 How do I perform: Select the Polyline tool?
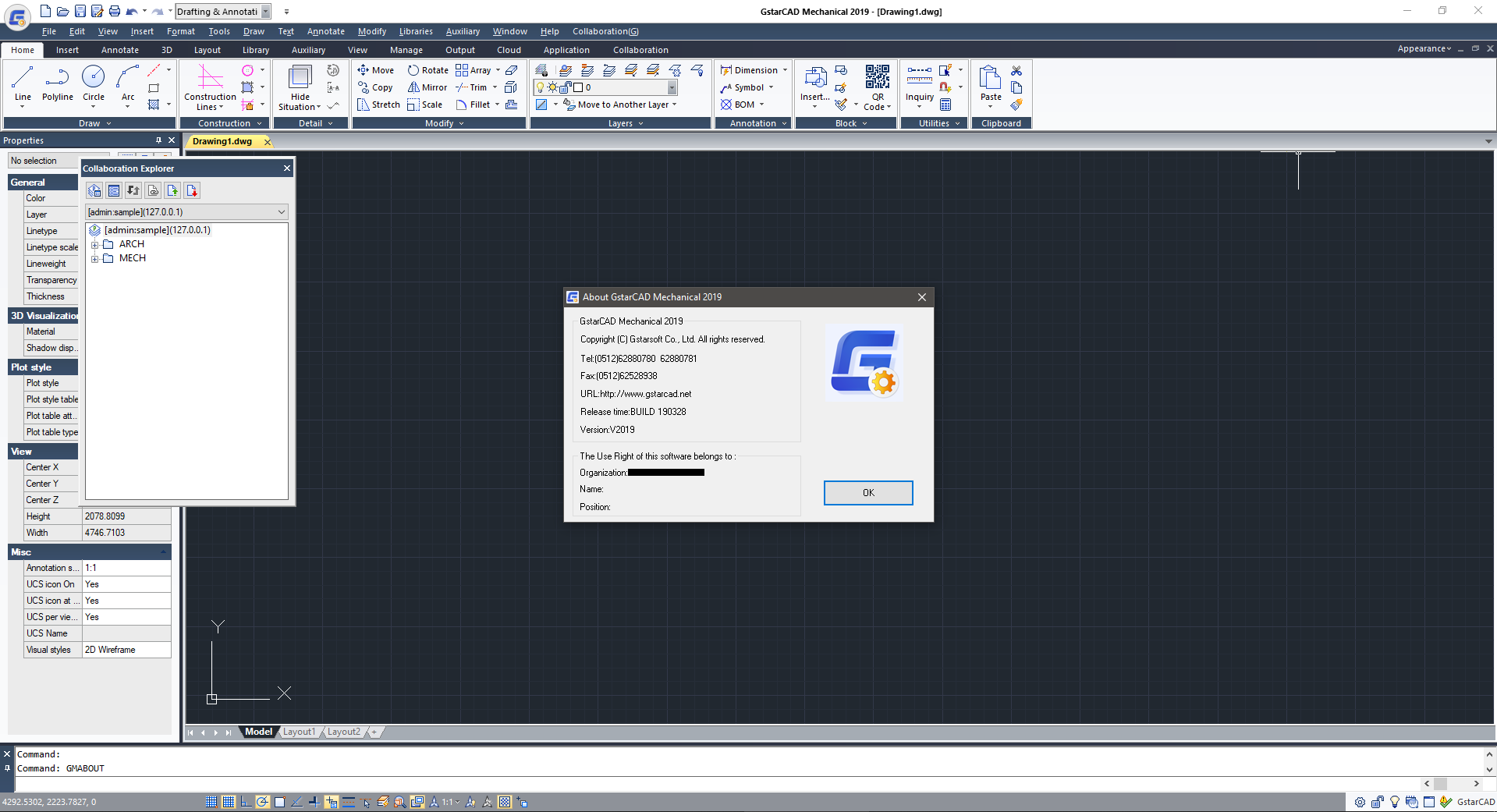[57, 84]
